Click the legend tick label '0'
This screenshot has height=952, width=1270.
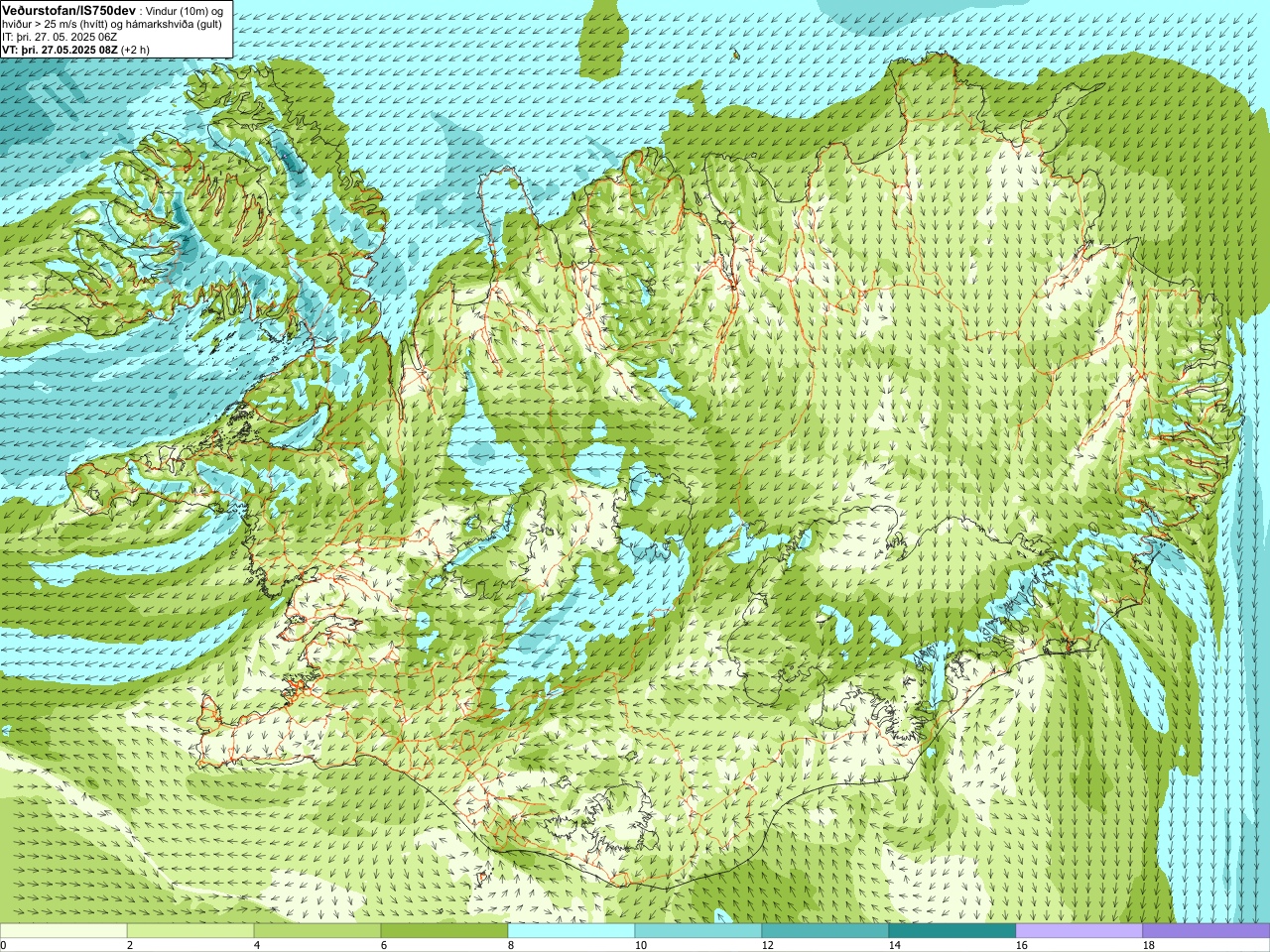(4, 945)
